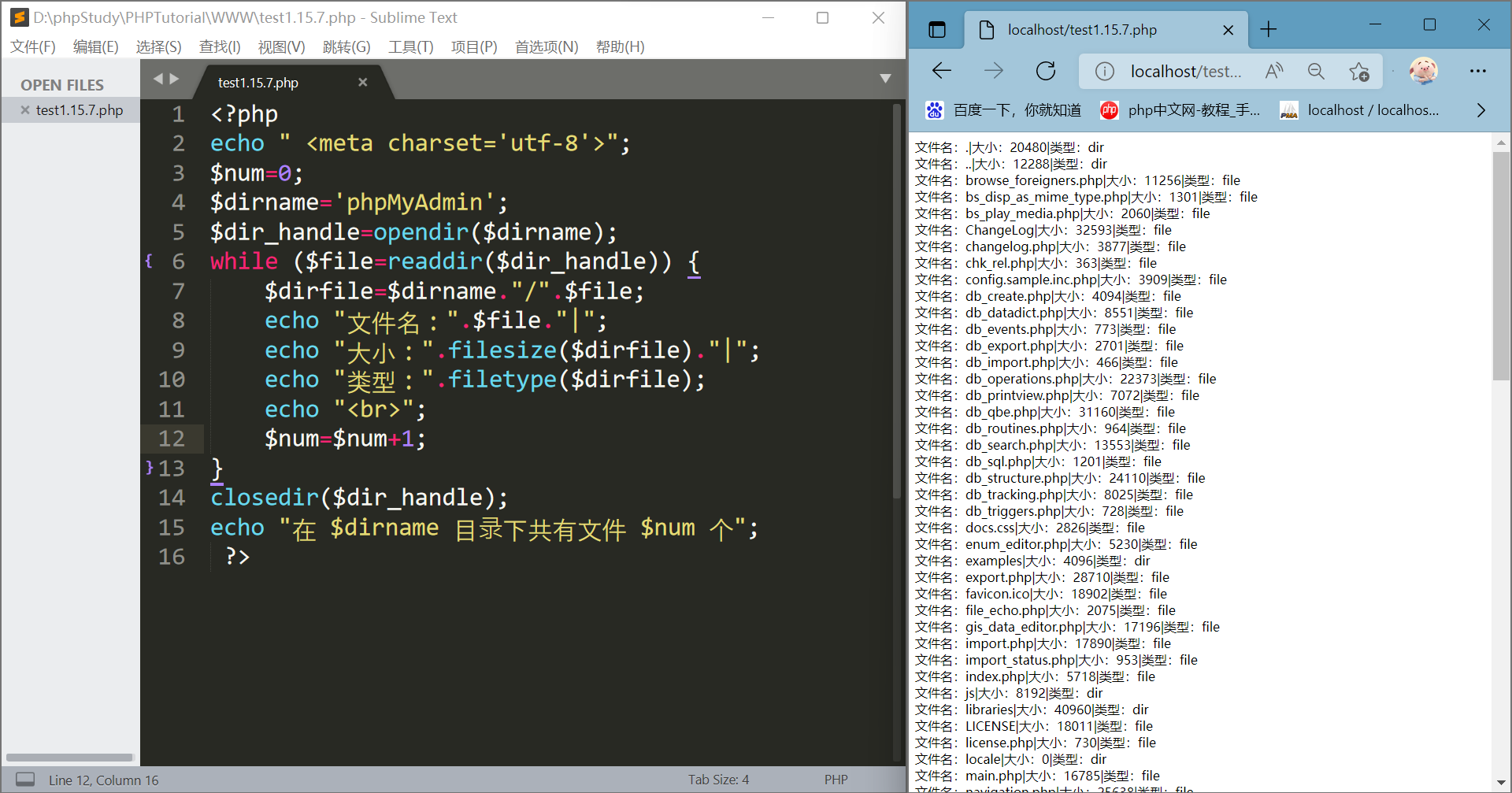Open the php中文网 bookmark

tap(1180, 110)
